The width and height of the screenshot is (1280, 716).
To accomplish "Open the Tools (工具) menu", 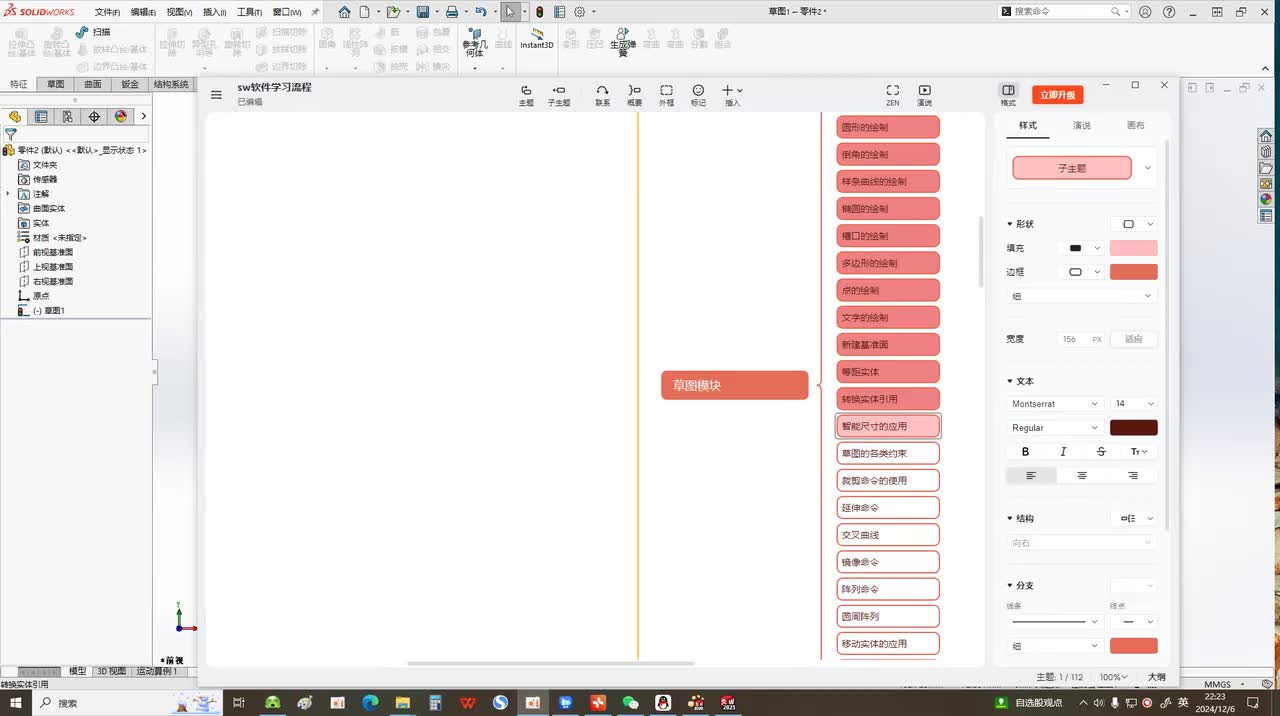I will pos(249,12).
